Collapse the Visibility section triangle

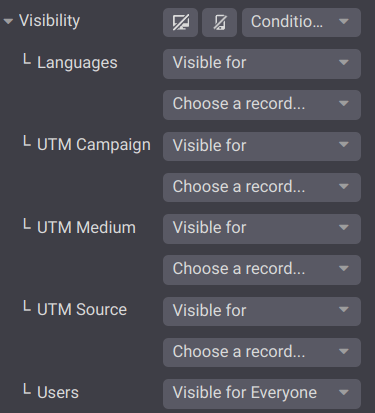point(8,21)
